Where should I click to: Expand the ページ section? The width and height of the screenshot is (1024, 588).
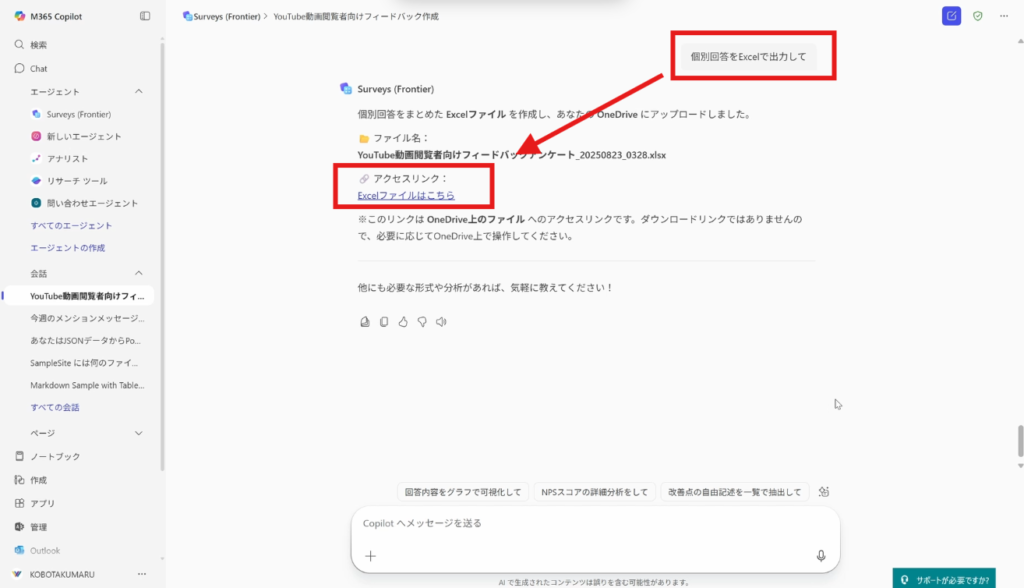pos(139,433)
